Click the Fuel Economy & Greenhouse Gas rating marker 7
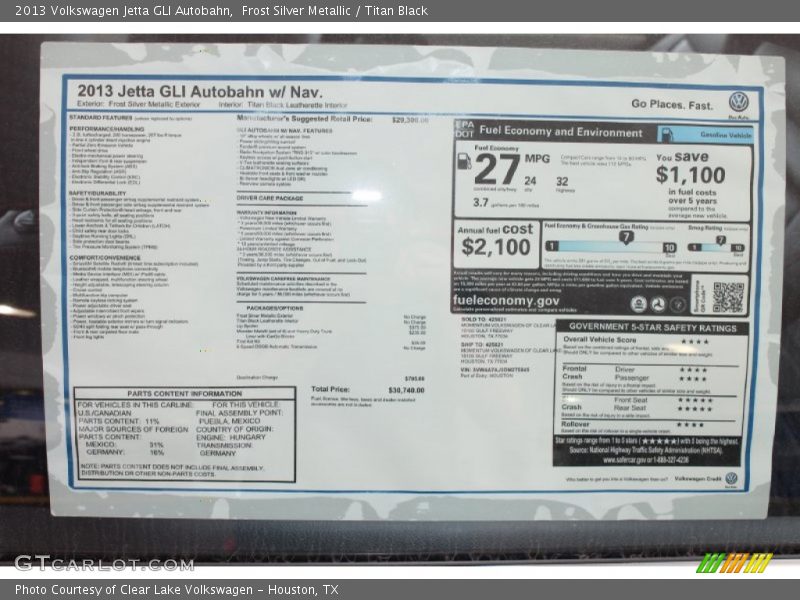 [x=626, y=237]
